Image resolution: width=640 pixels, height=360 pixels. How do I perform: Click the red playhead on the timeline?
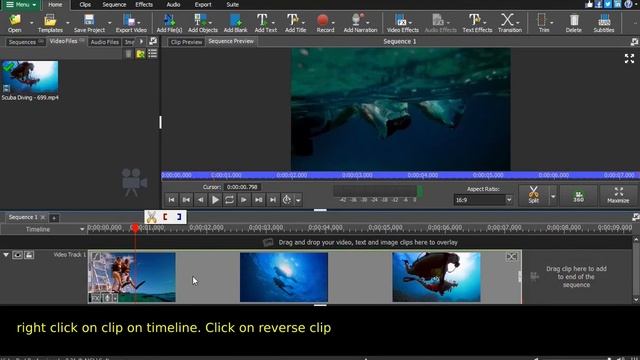tap(135, 228)
